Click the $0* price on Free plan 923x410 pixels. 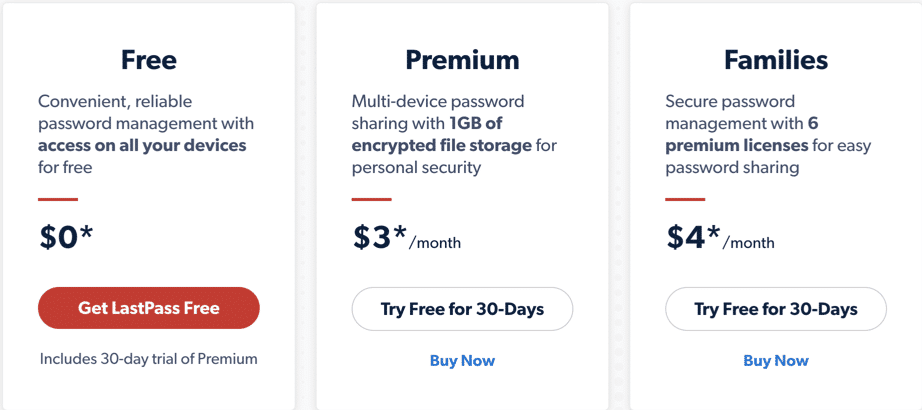[66, 237]
